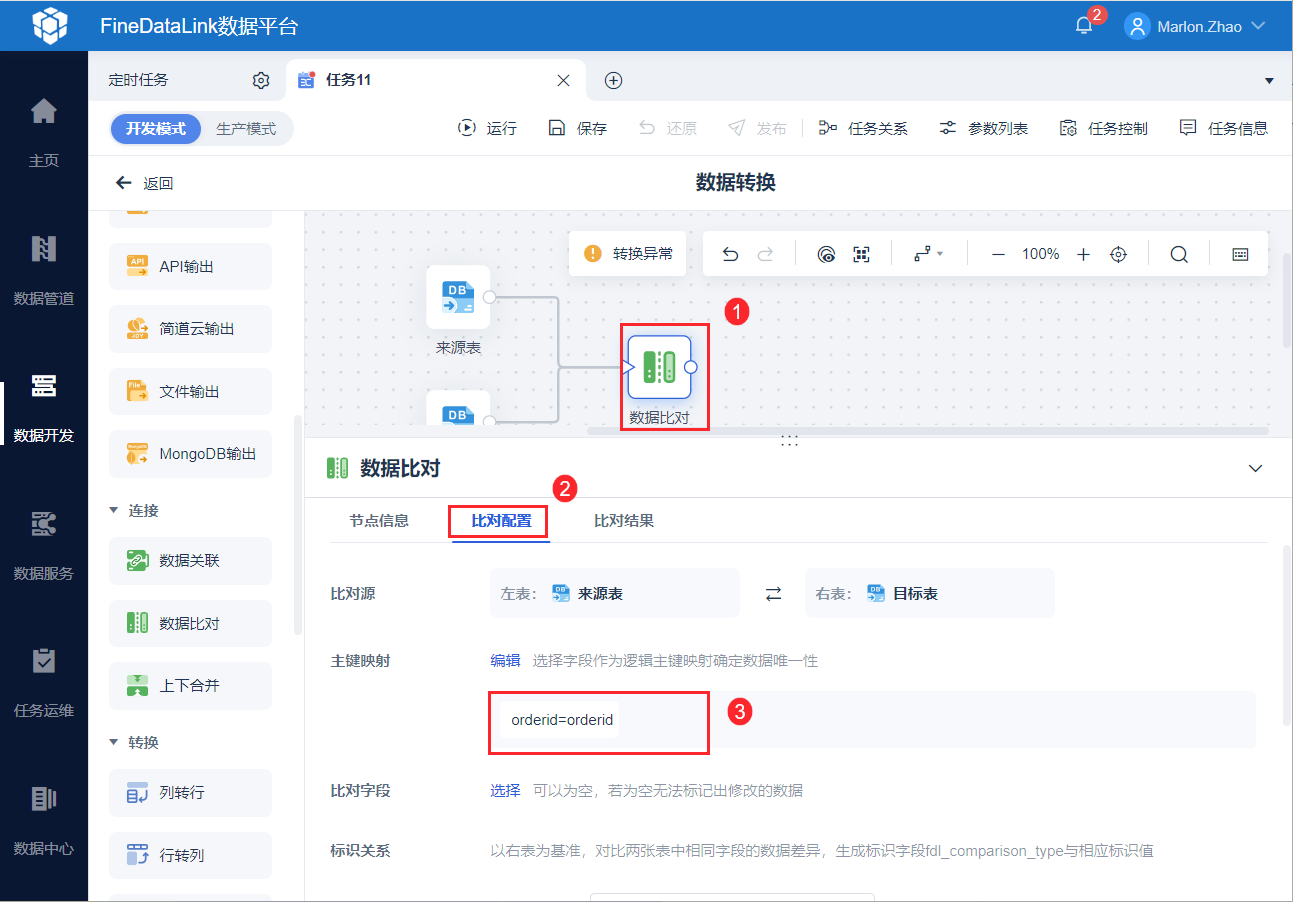Click the 100% zoom value
This screenshot has width=1293, height=902.
click(1040, 254)
